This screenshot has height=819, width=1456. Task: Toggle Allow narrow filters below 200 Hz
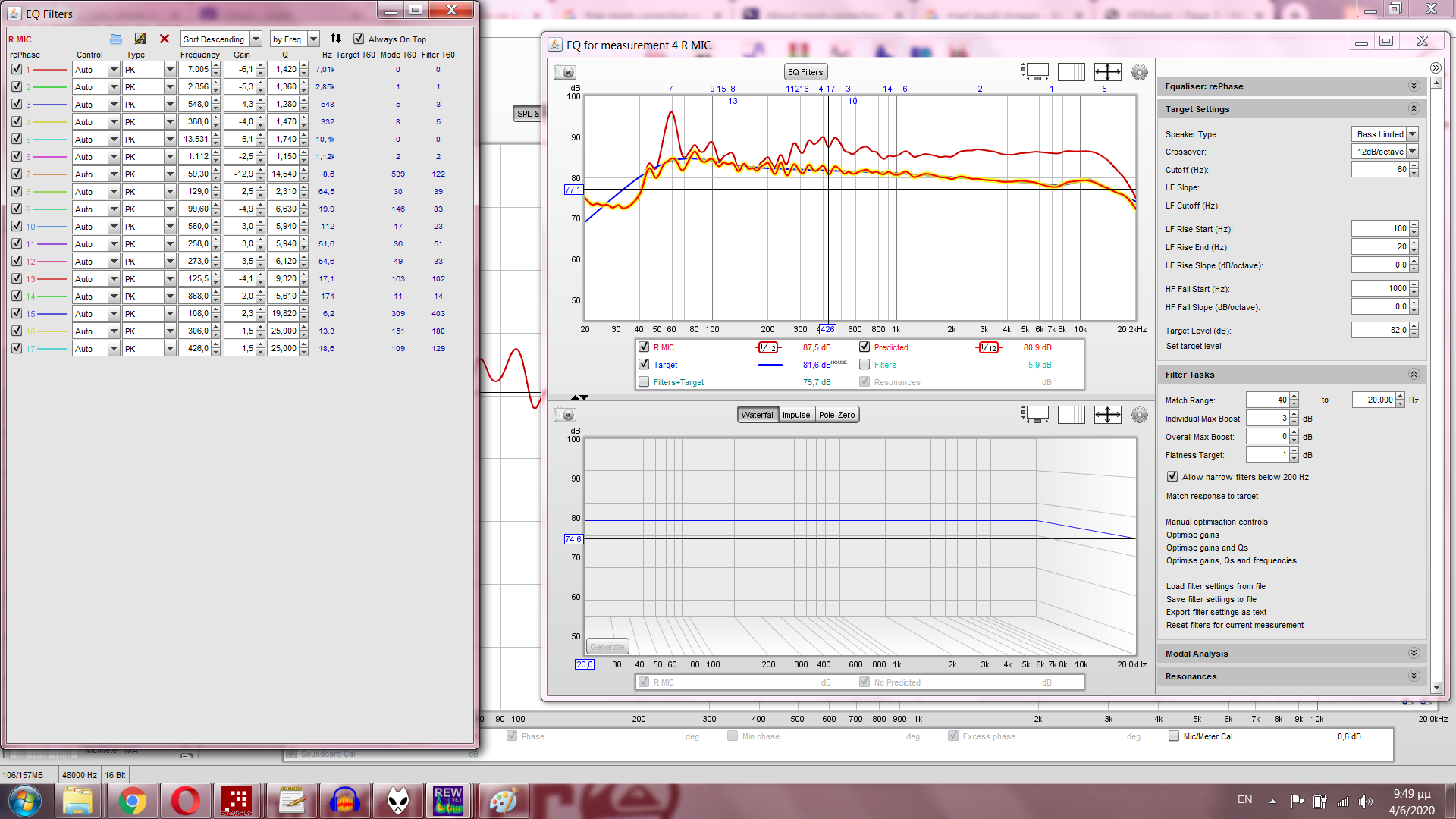[1172, 477]
